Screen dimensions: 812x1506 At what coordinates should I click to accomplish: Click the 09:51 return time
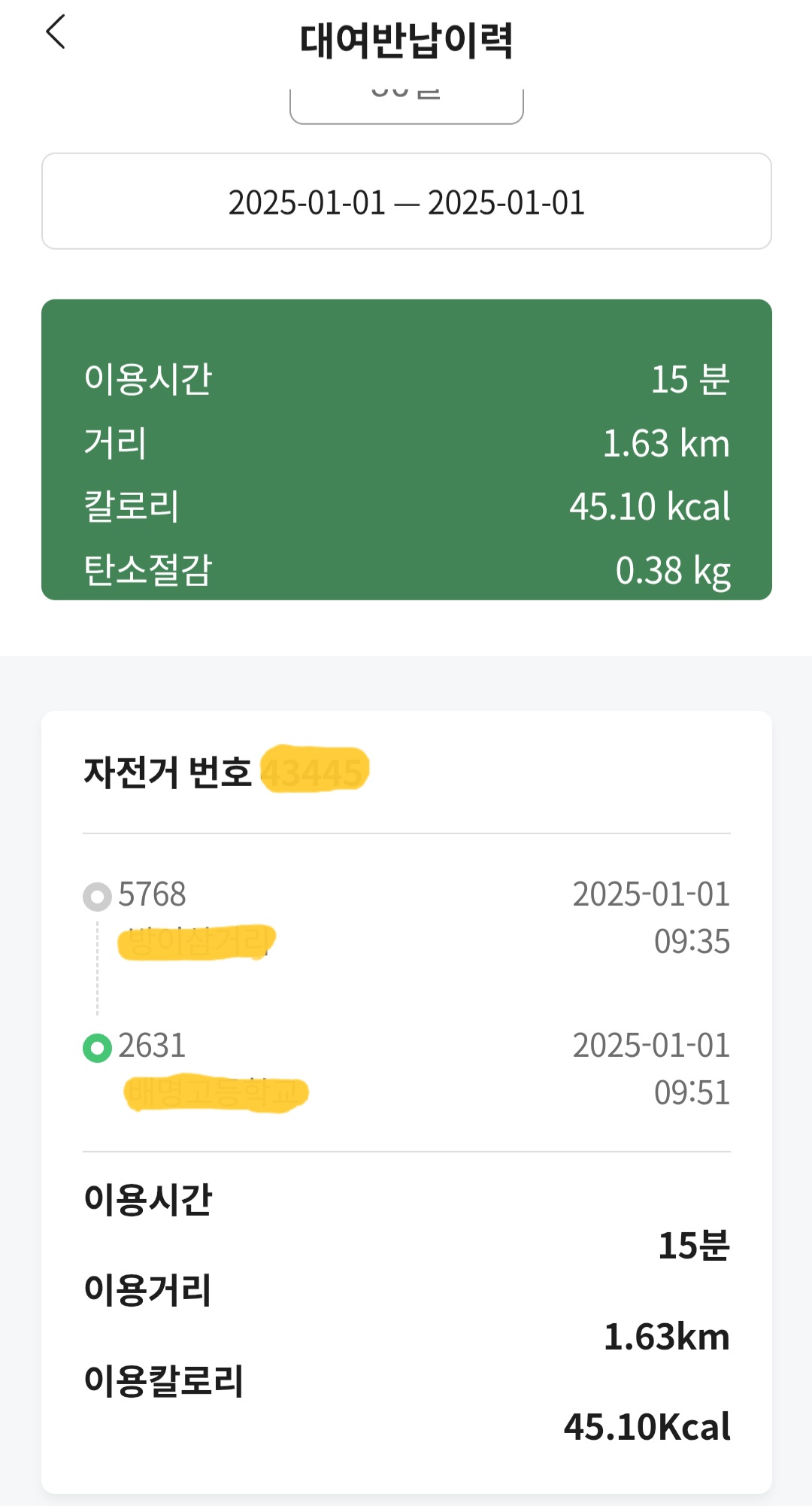(x=691, y=1093)
